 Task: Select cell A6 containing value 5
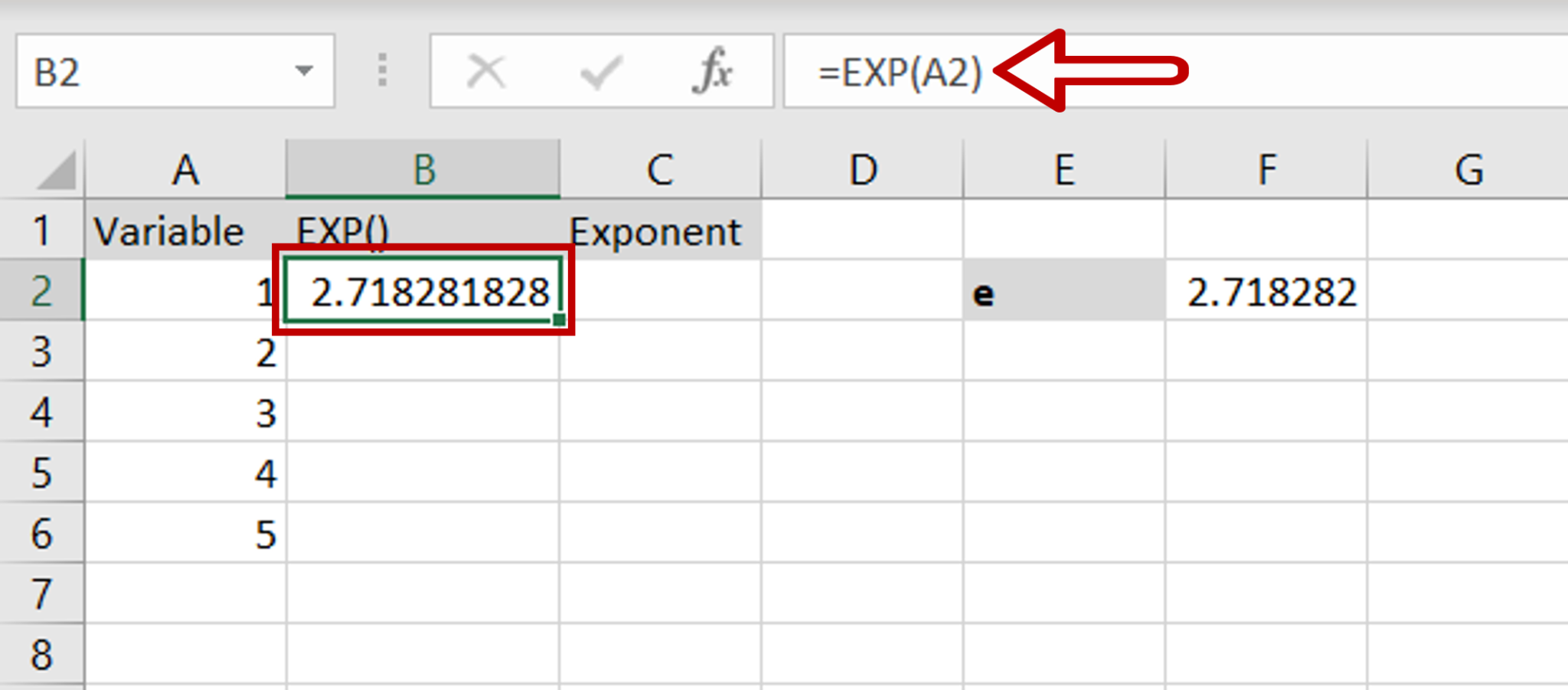tap(184, 534)
